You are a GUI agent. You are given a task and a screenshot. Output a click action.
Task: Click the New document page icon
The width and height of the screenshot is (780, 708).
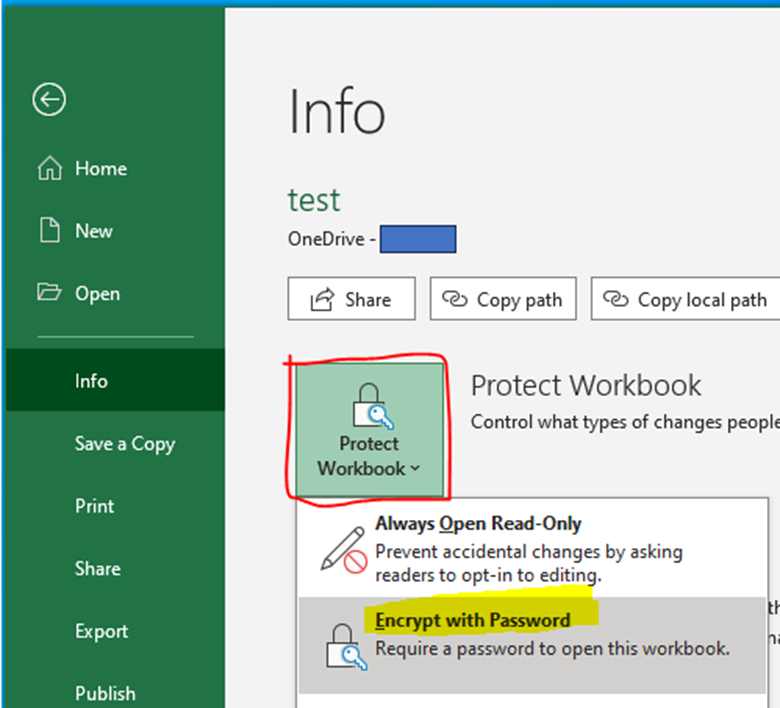click(x=49, y=230)
